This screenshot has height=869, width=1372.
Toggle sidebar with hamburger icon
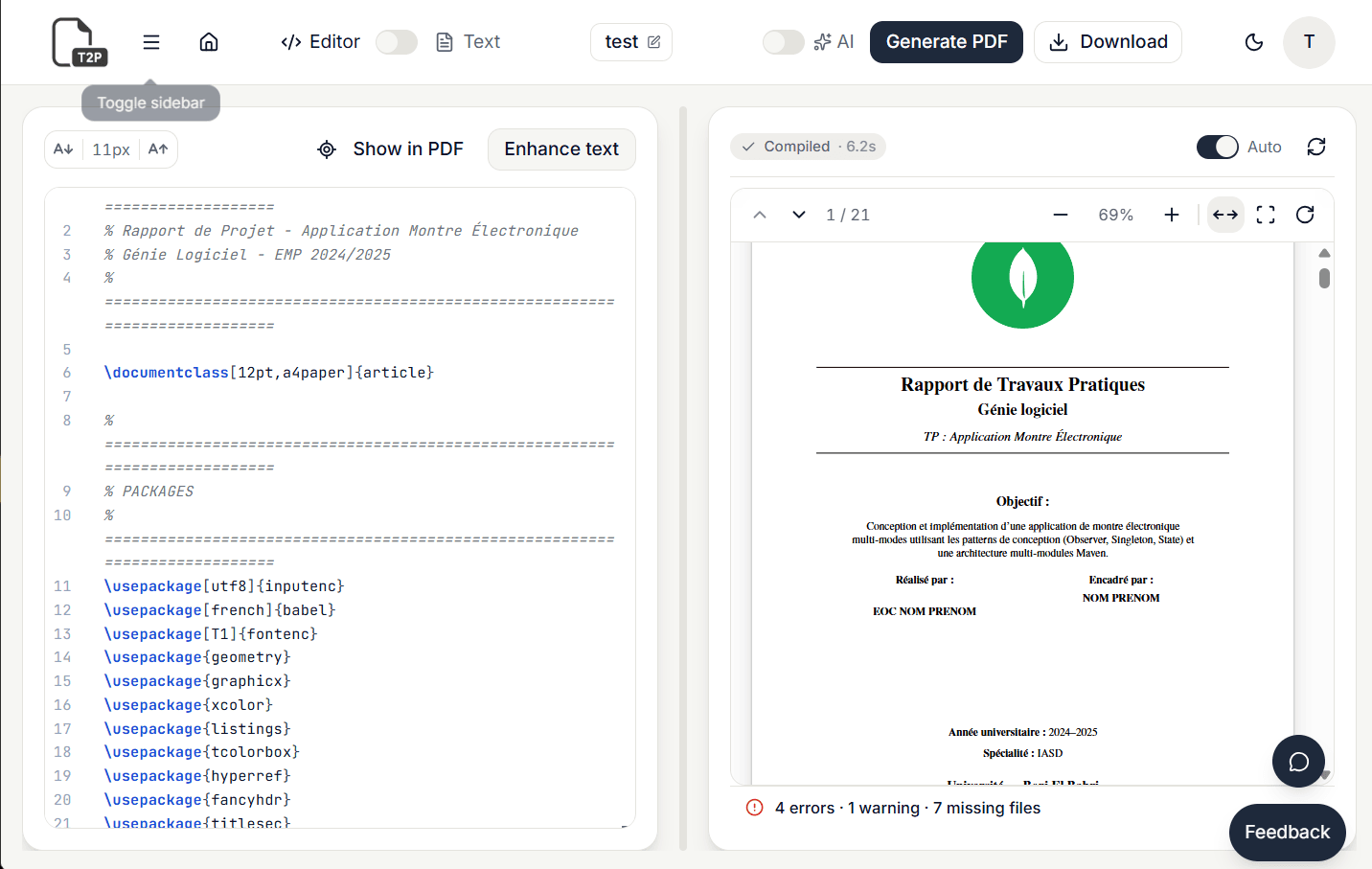151,42
